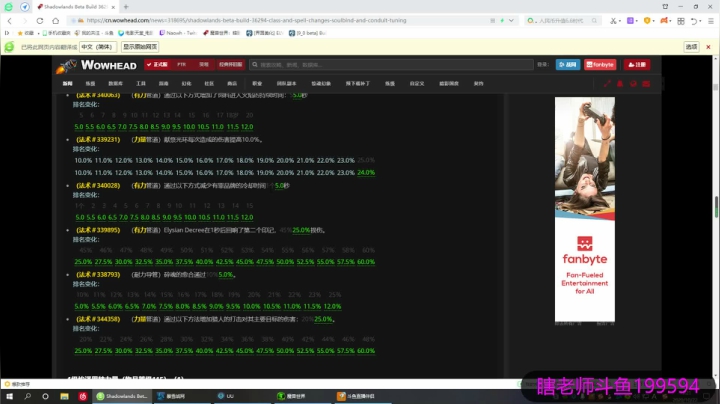The height and width of the screenshot is (404, 720).
Task: Open the spell #338793 link
Action: 98,275
